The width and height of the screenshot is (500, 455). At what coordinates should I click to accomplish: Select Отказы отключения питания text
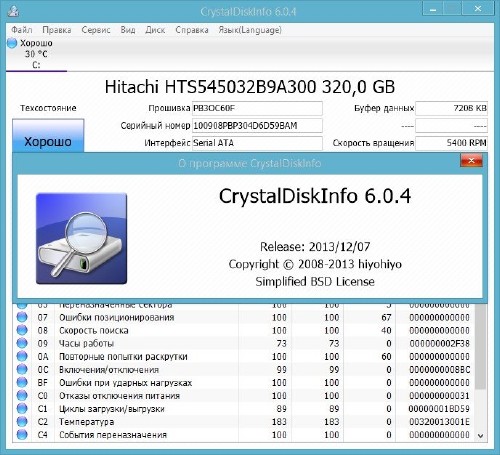(x=119, y=396)
